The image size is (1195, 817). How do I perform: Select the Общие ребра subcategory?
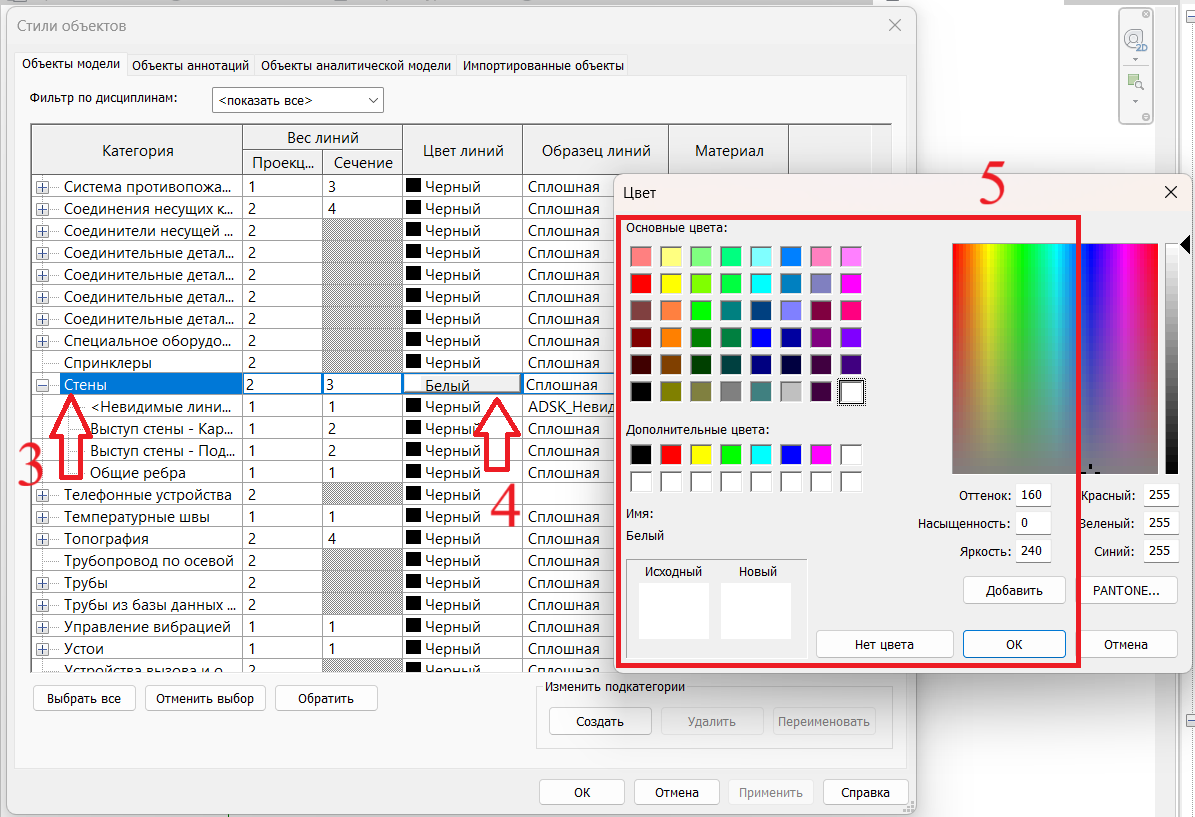(138, 473)
